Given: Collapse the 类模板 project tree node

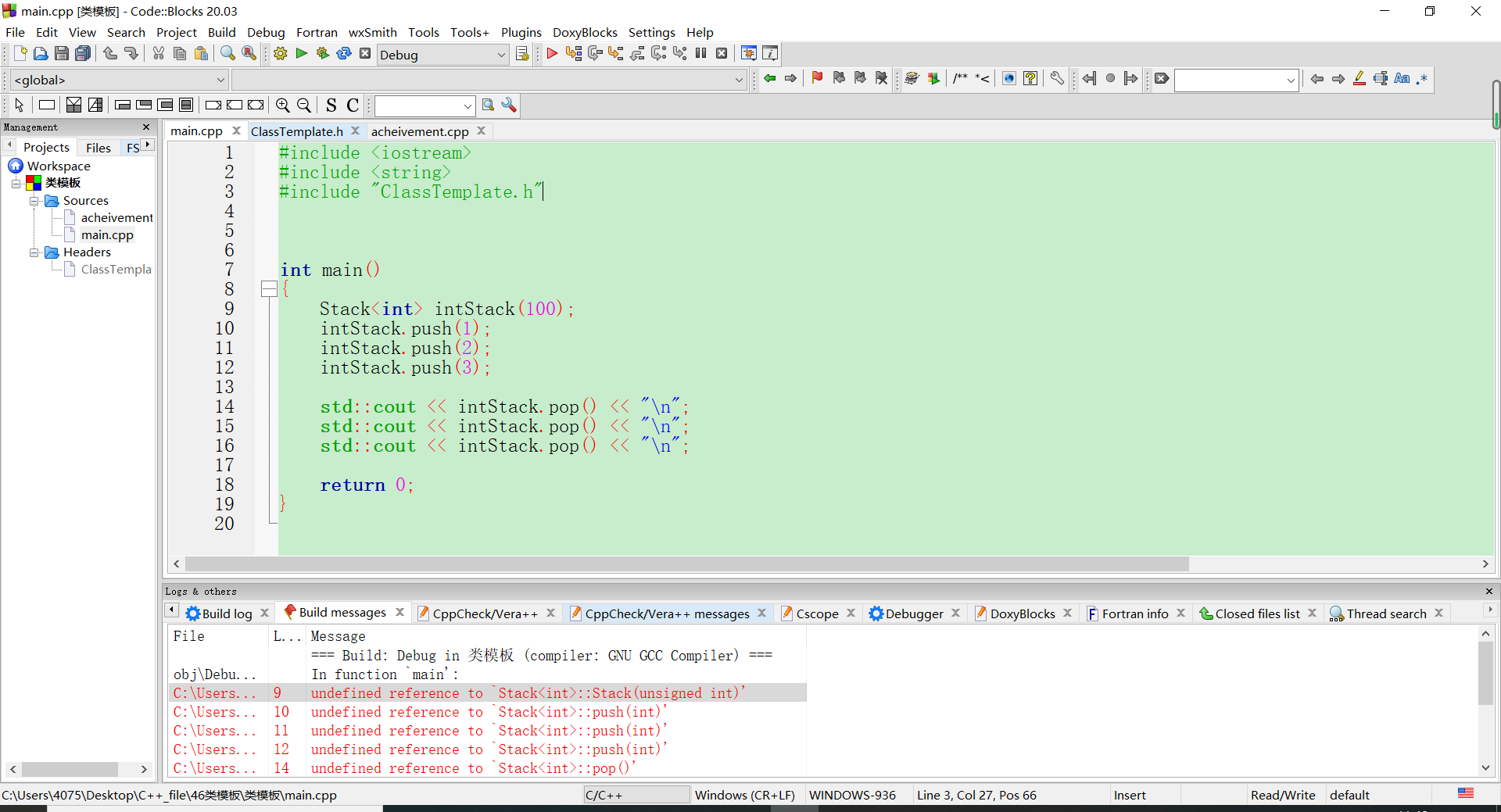Looking at the screenshot, I should [16, 183].
